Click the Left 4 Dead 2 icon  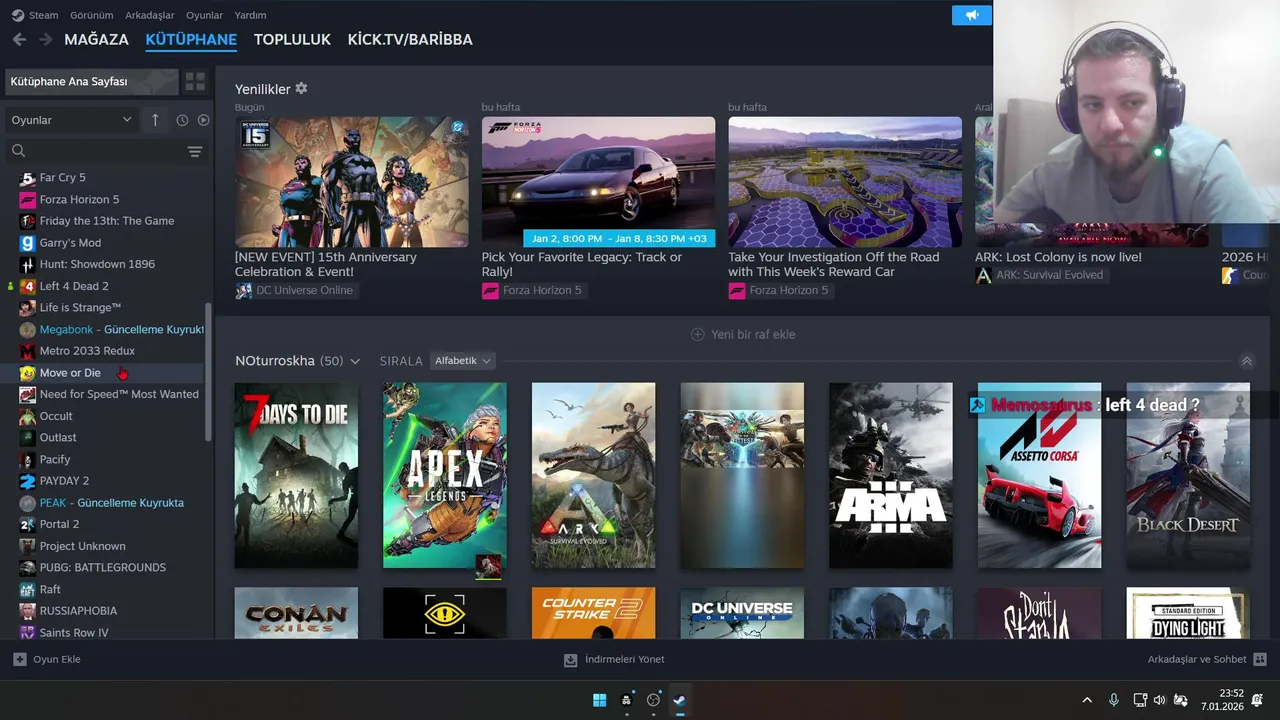coord(28,286)
